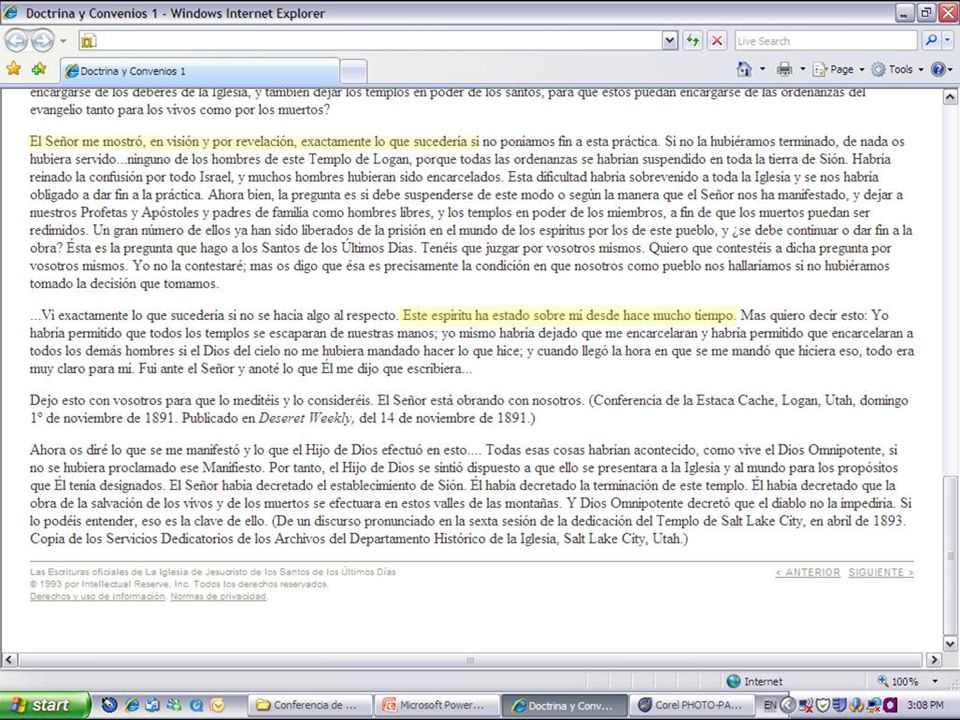This screenshot has height=720, width=960.
Task: Click the horizontal scrollbar right arrow
Action: [934, 659]
